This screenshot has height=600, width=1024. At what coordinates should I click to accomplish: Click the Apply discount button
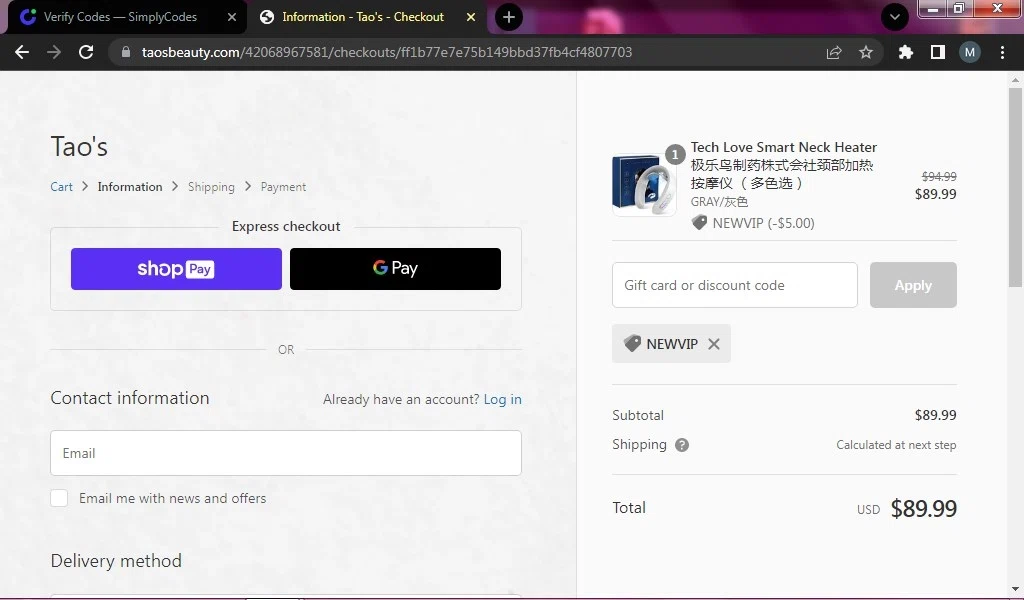coord(913,285)
